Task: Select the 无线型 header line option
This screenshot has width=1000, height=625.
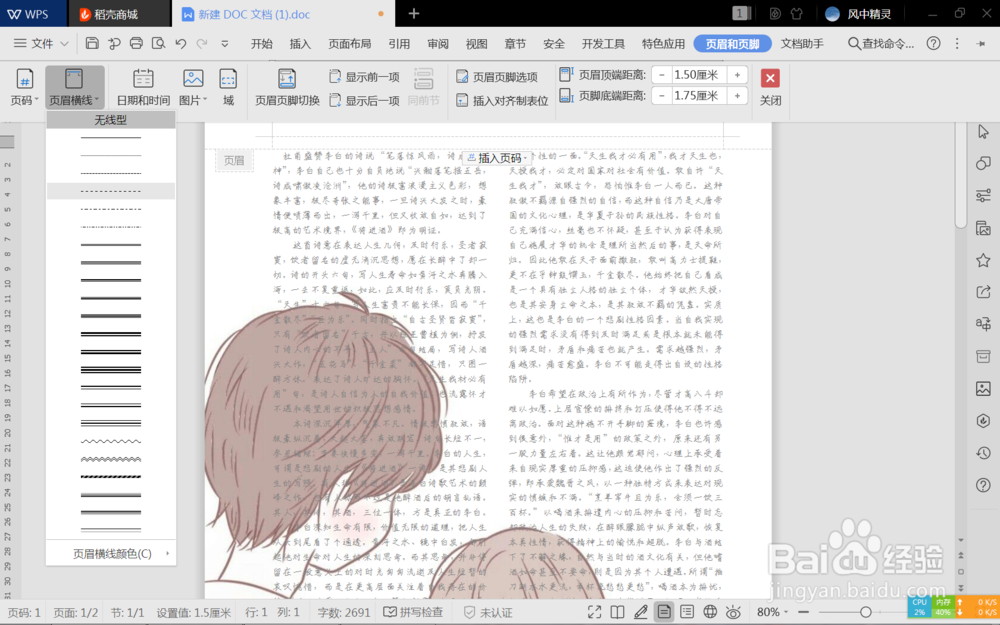Action: 110,118
